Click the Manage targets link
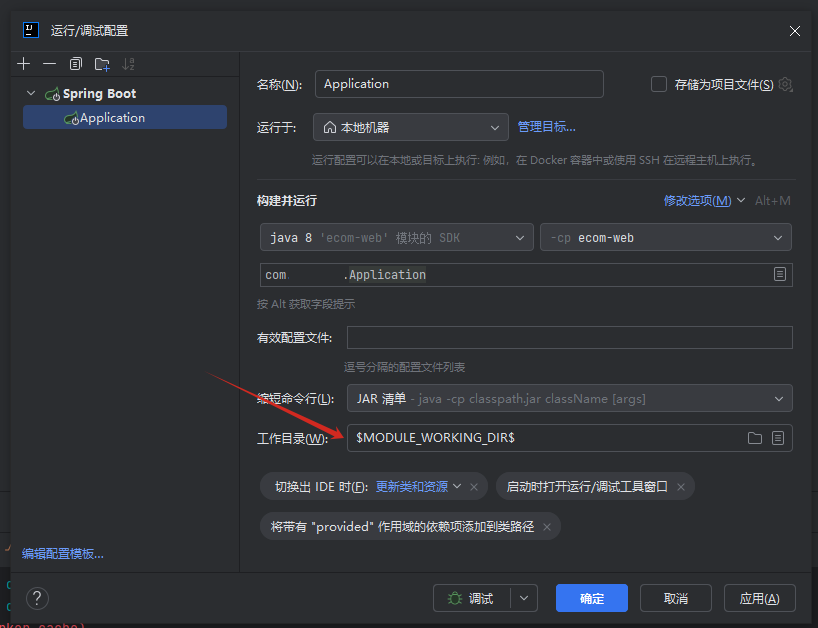This screenshot has width=818, height=628. pos(546,127)
